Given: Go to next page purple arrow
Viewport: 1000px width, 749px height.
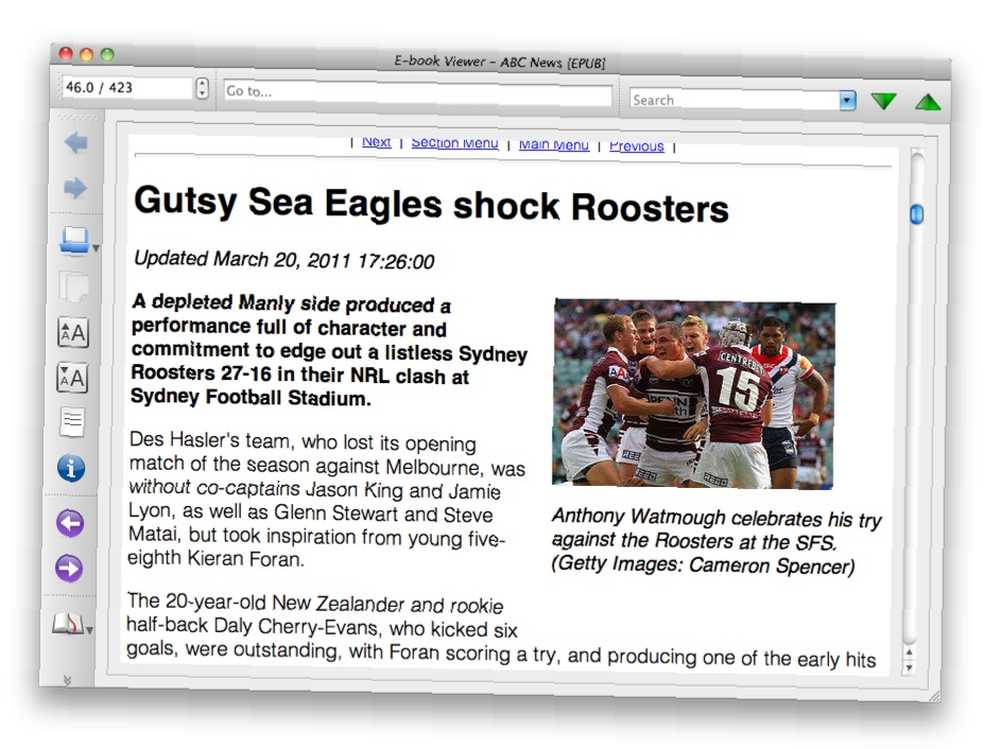Looking at the screenshot, I should pos(69,568).
